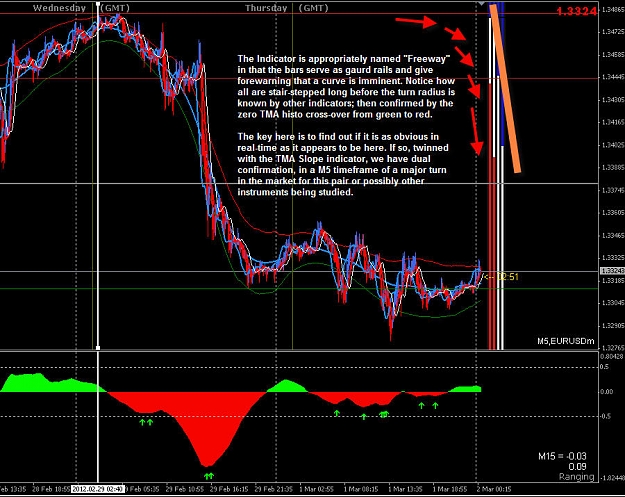Click the 1.34725 price scale value
This screenshot has width=625, height=497.
click(613, 31)
